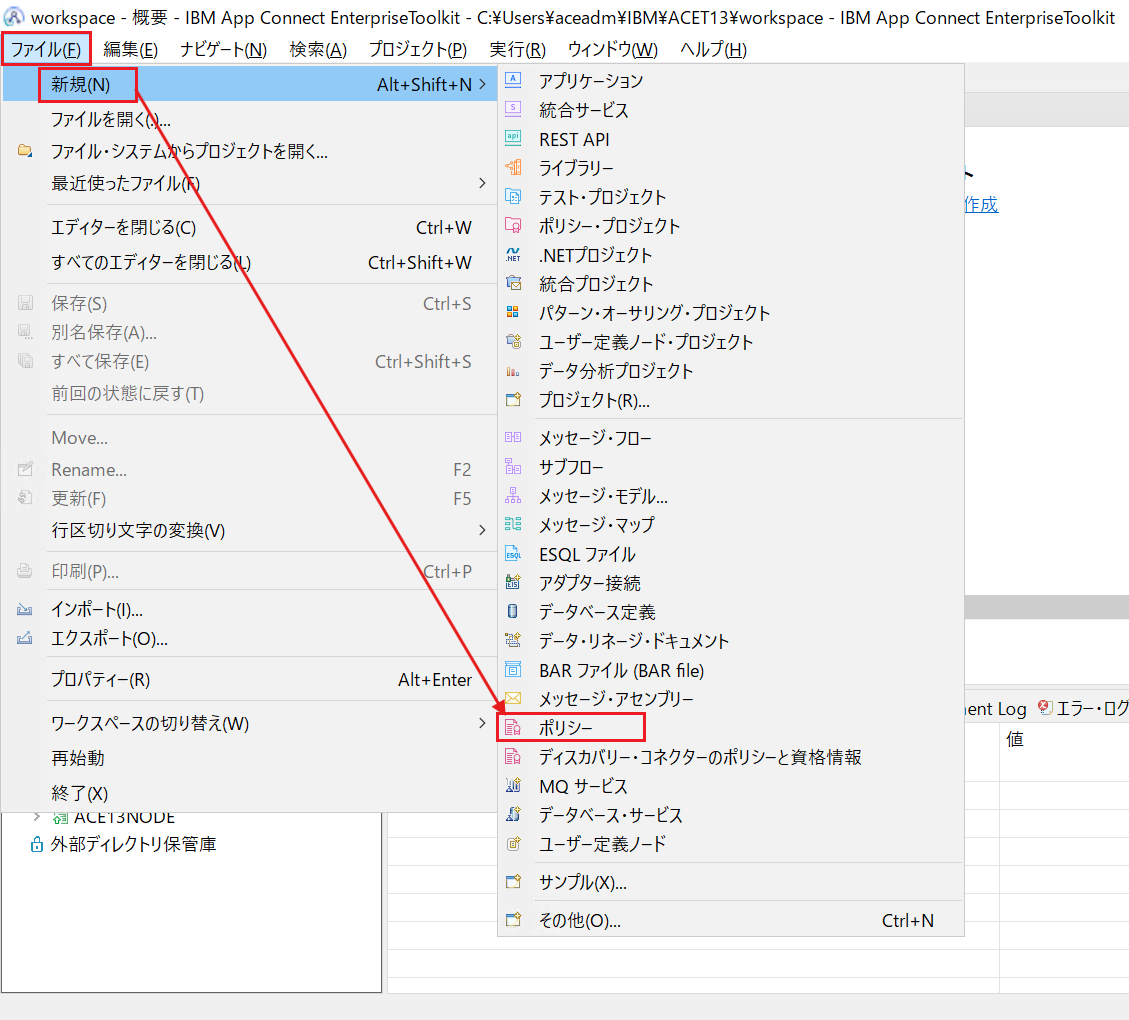1129x1020 pixels.
Task: Click the MQ サービス icon
Action: pos(513,785)
